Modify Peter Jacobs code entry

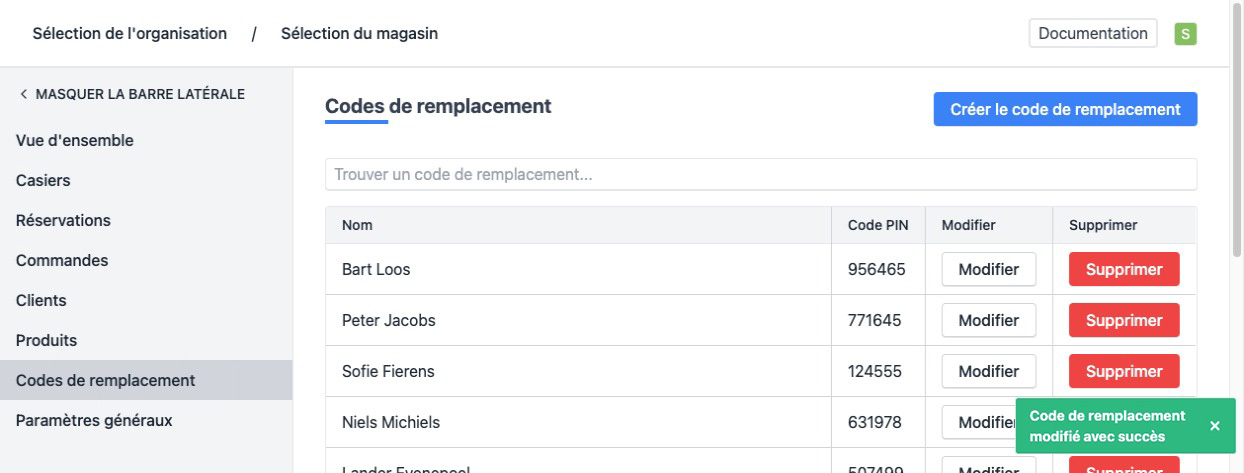(x=988, y=321)
